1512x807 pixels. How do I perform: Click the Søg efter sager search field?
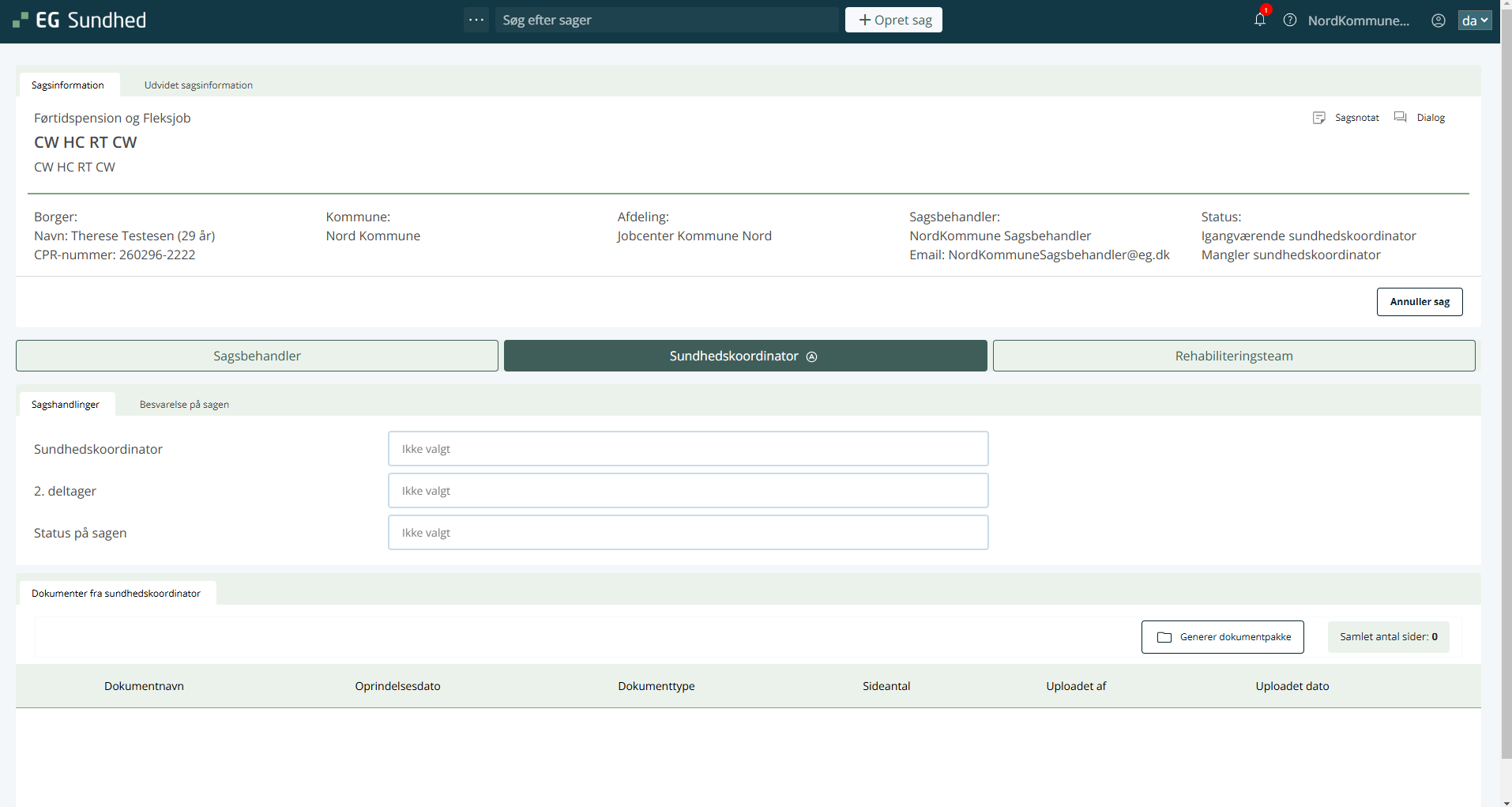click(x=666, y=20)
